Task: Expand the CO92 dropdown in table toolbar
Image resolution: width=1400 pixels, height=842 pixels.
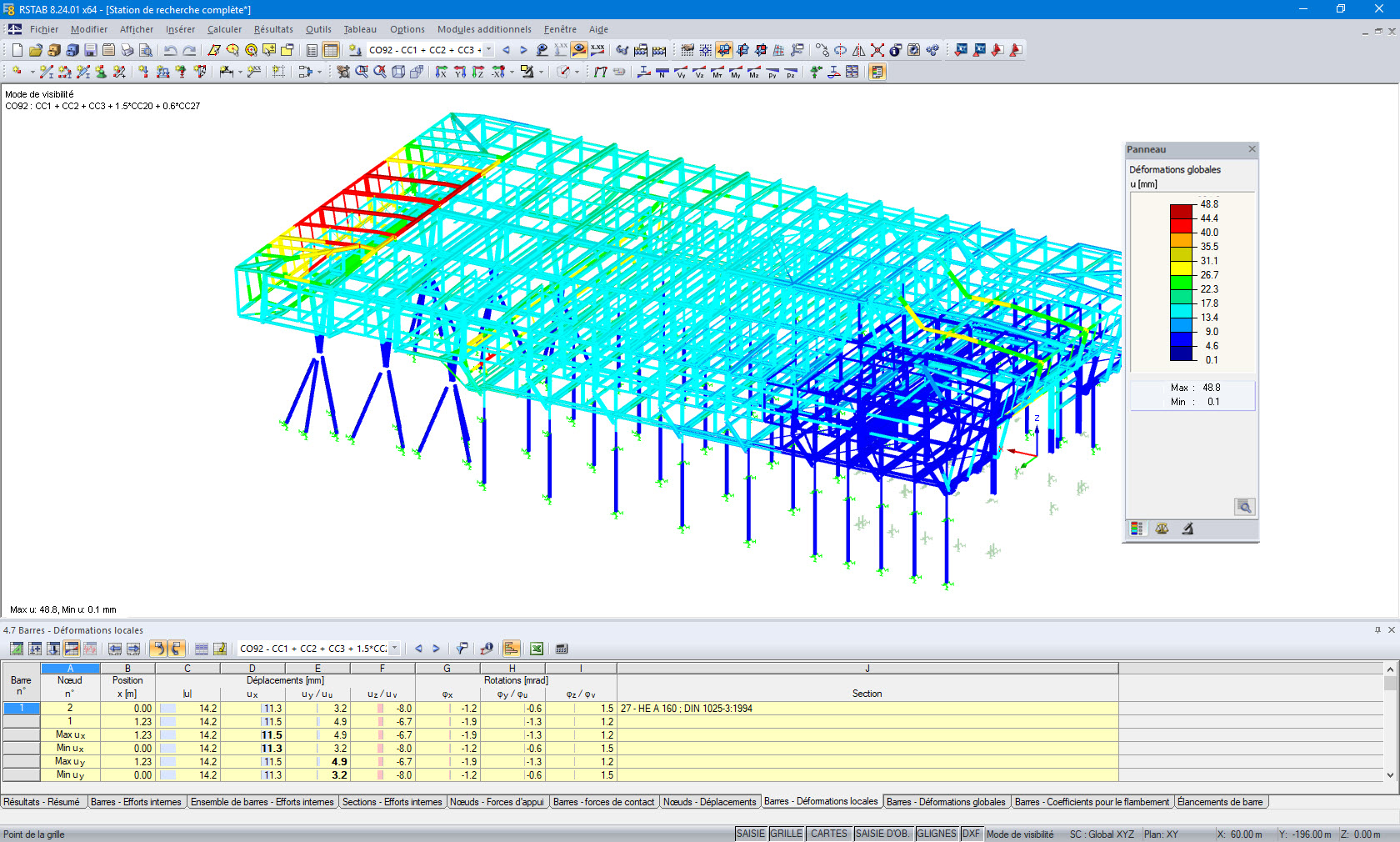Action: 395,649
